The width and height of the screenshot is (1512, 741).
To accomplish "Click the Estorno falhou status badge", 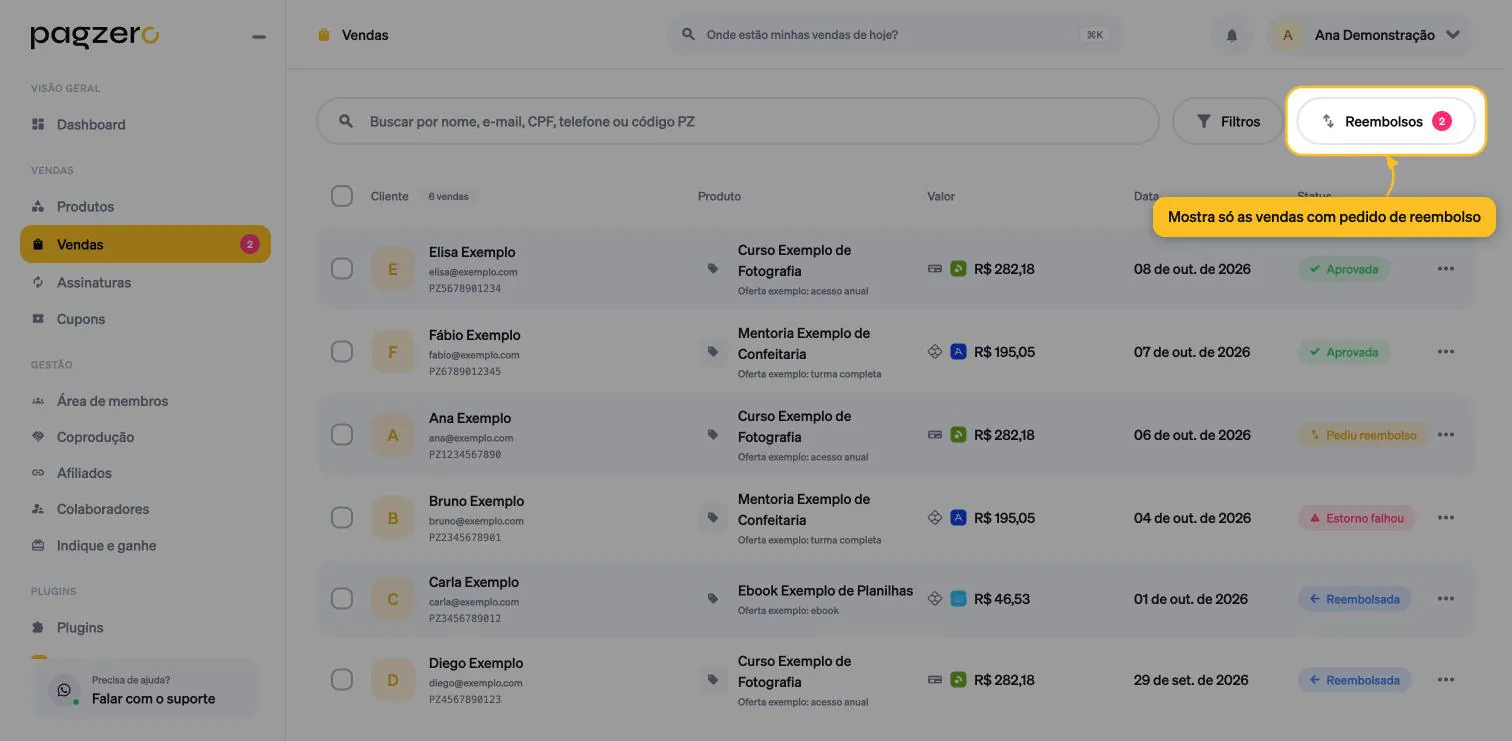I will (1356, 518).
